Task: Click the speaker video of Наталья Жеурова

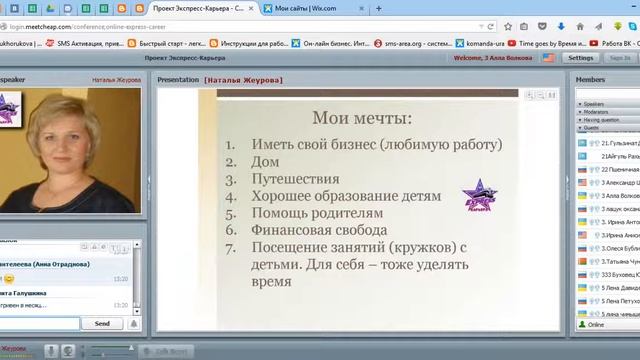Action: tap(70, 150)
